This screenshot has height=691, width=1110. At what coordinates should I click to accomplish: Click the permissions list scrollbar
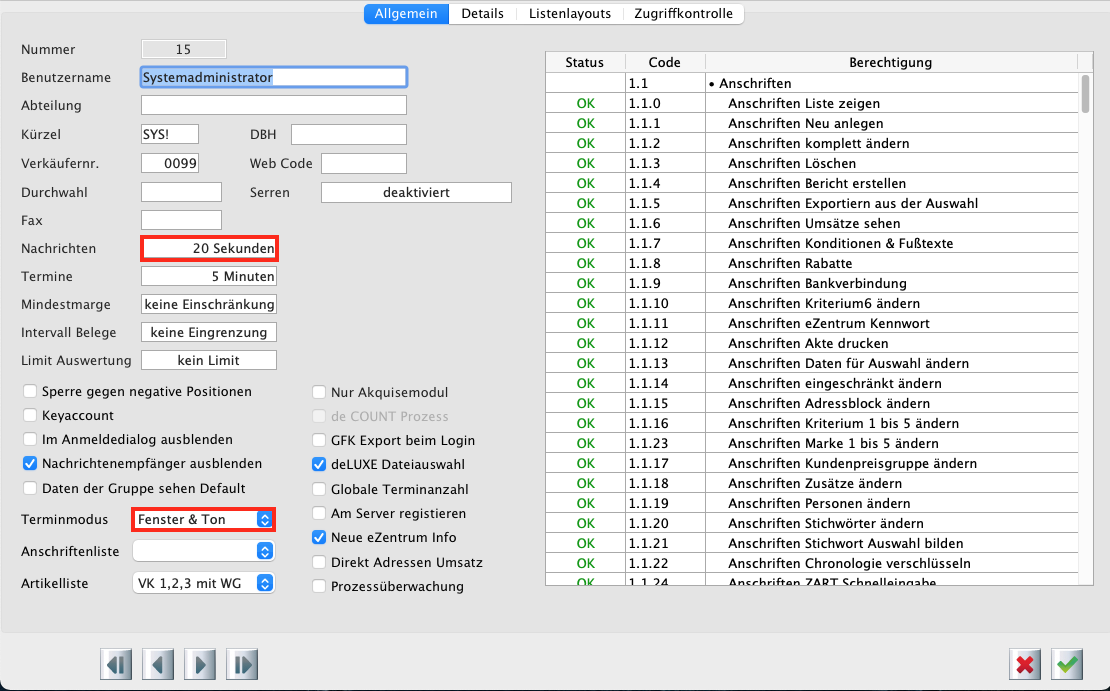coord(1086,96)
